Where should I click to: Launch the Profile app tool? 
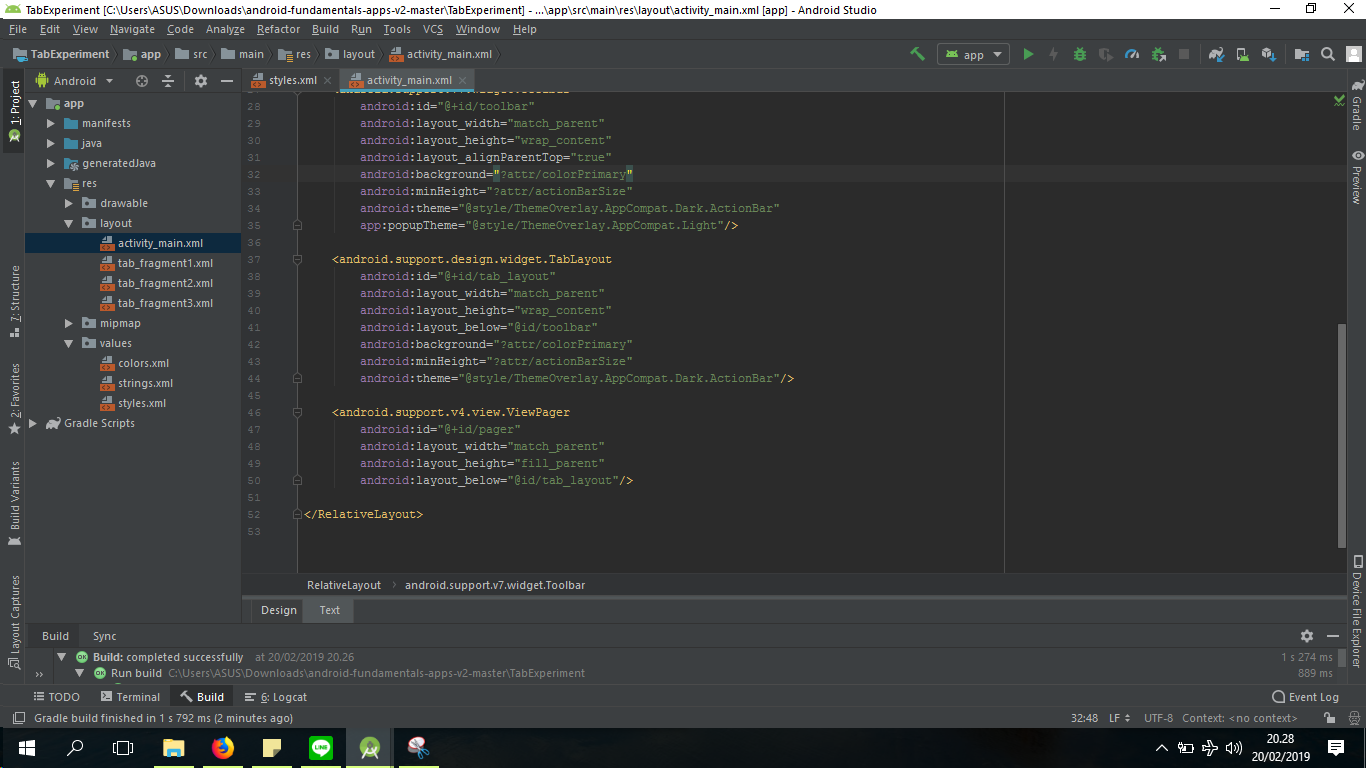[x=1130, y=55]
